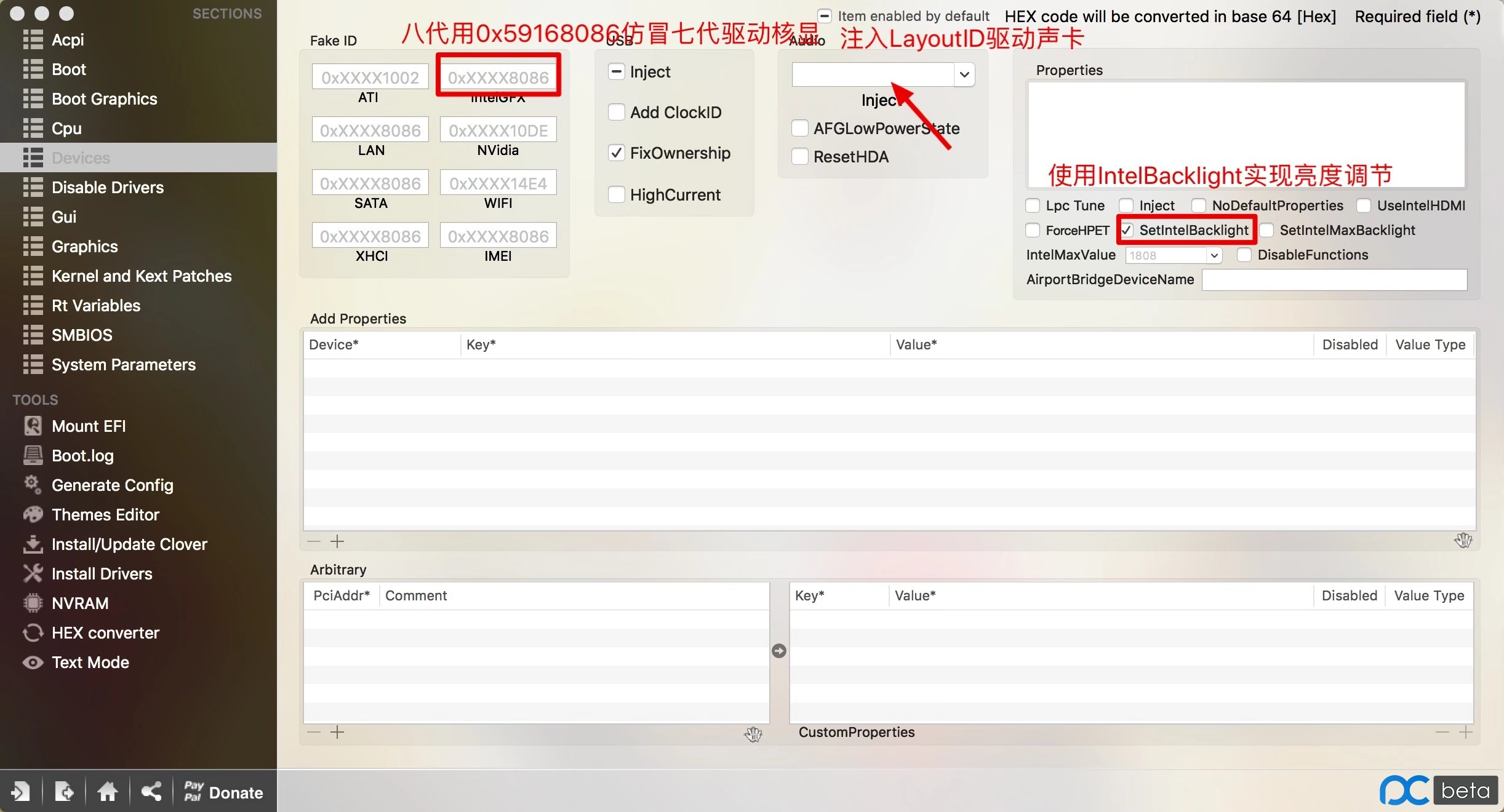Click WIFI Fake ID field

498,183
